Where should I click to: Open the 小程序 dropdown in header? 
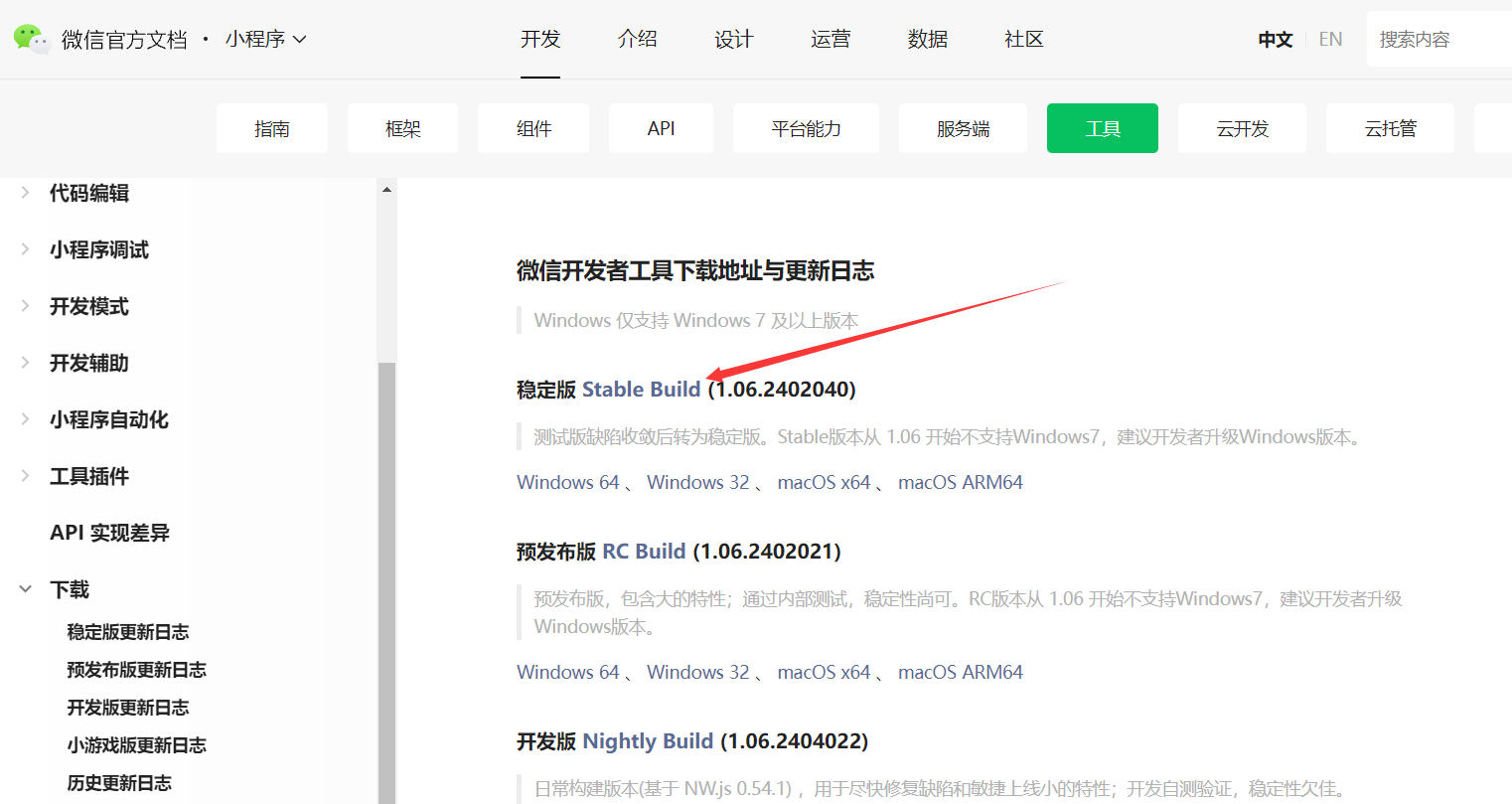[265, 40]
